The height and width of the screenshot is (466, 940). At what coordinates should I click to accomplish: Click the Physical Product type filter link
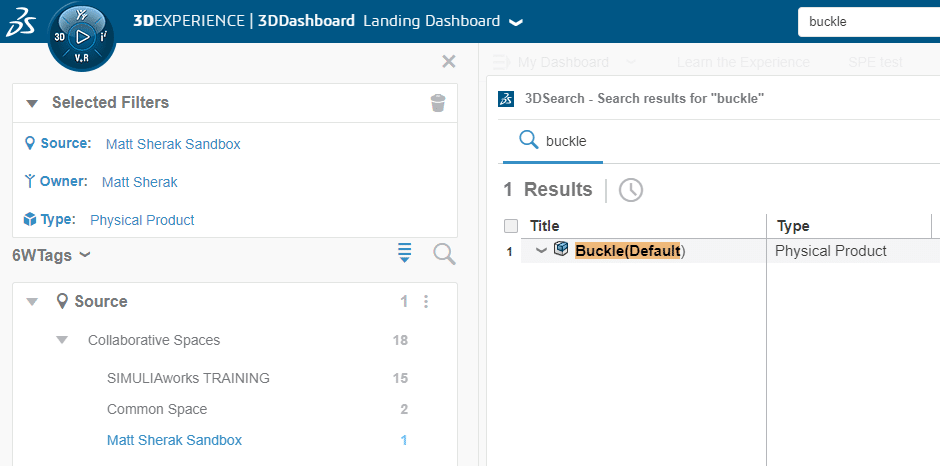coord(142,220)
